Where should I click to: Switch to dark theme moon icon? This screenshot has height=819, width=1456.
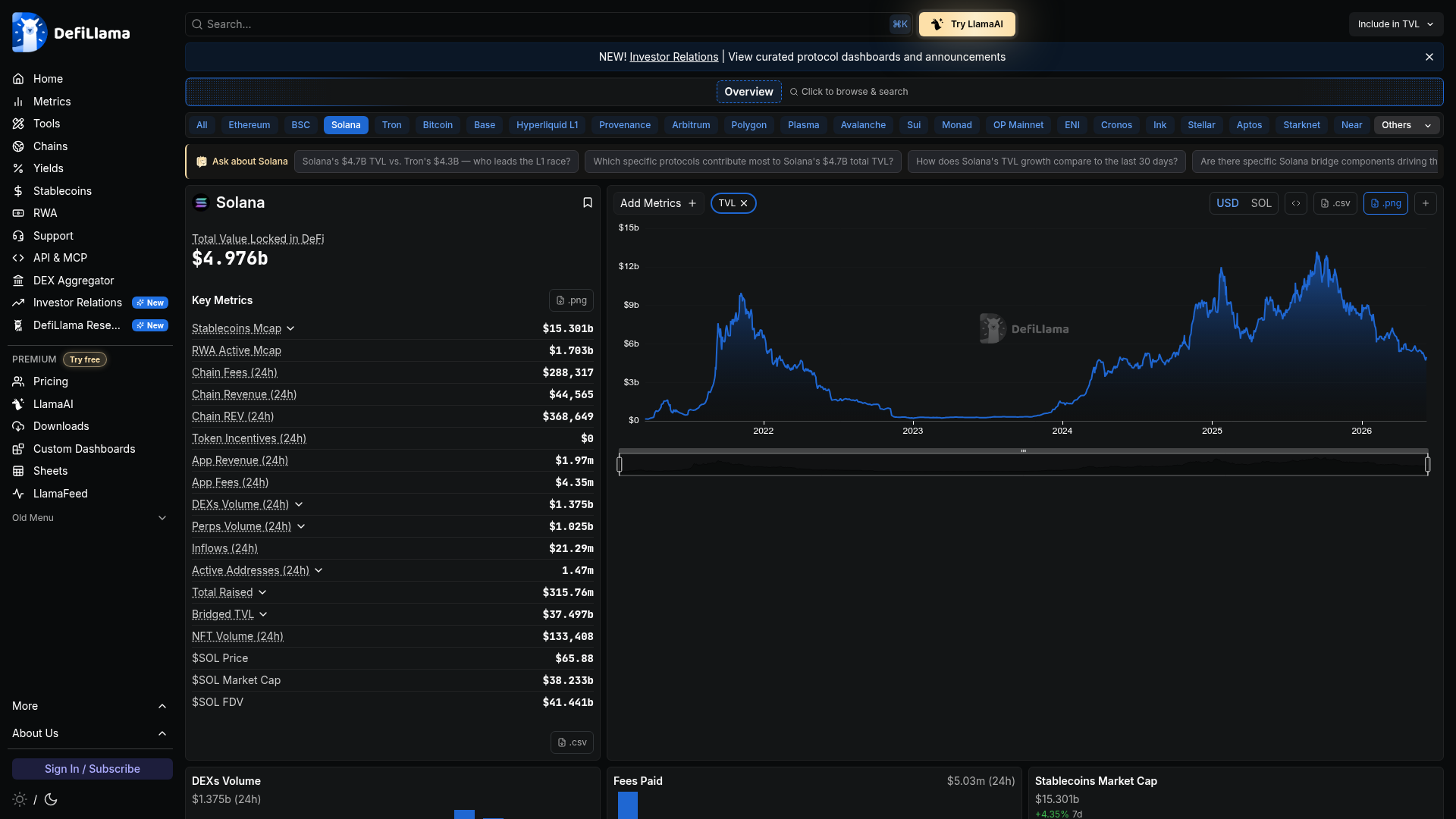coord(51,799)
